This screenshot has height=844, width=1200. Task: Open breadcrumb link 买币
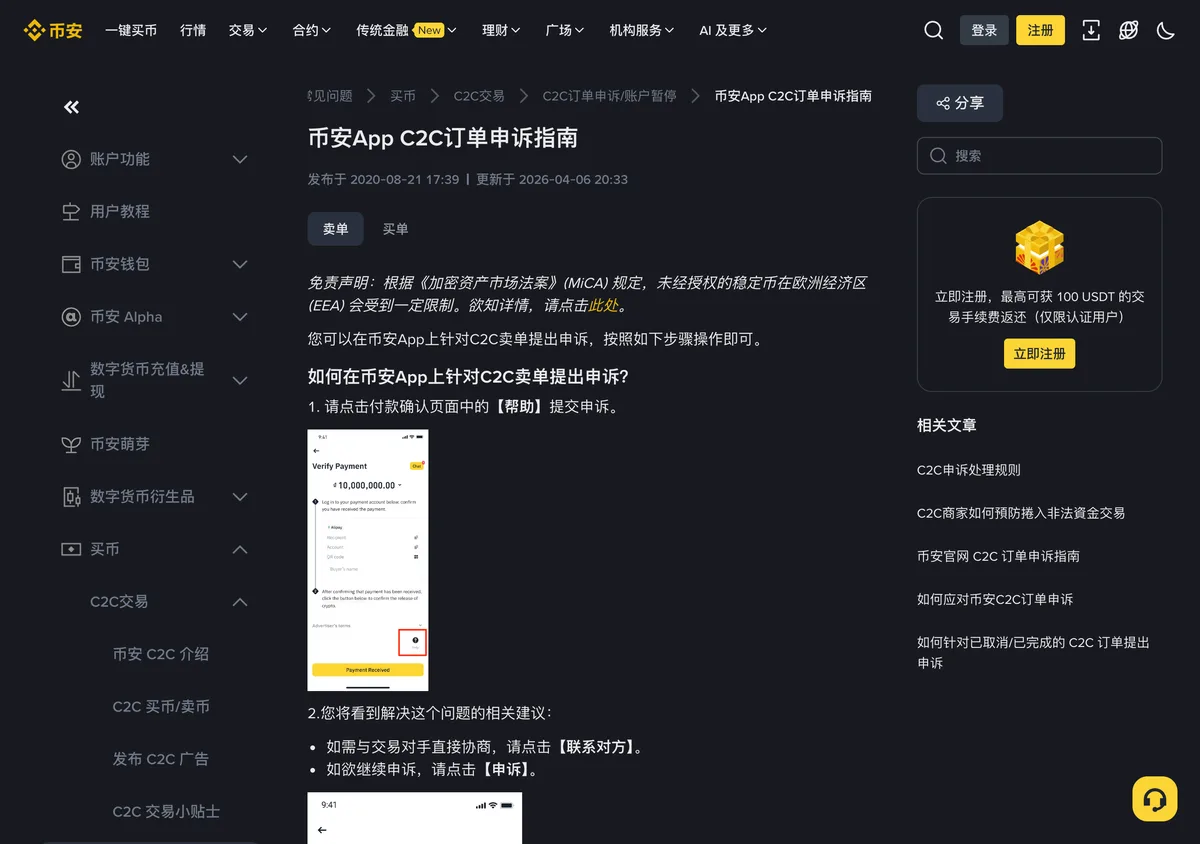click(x=403, y=96)
